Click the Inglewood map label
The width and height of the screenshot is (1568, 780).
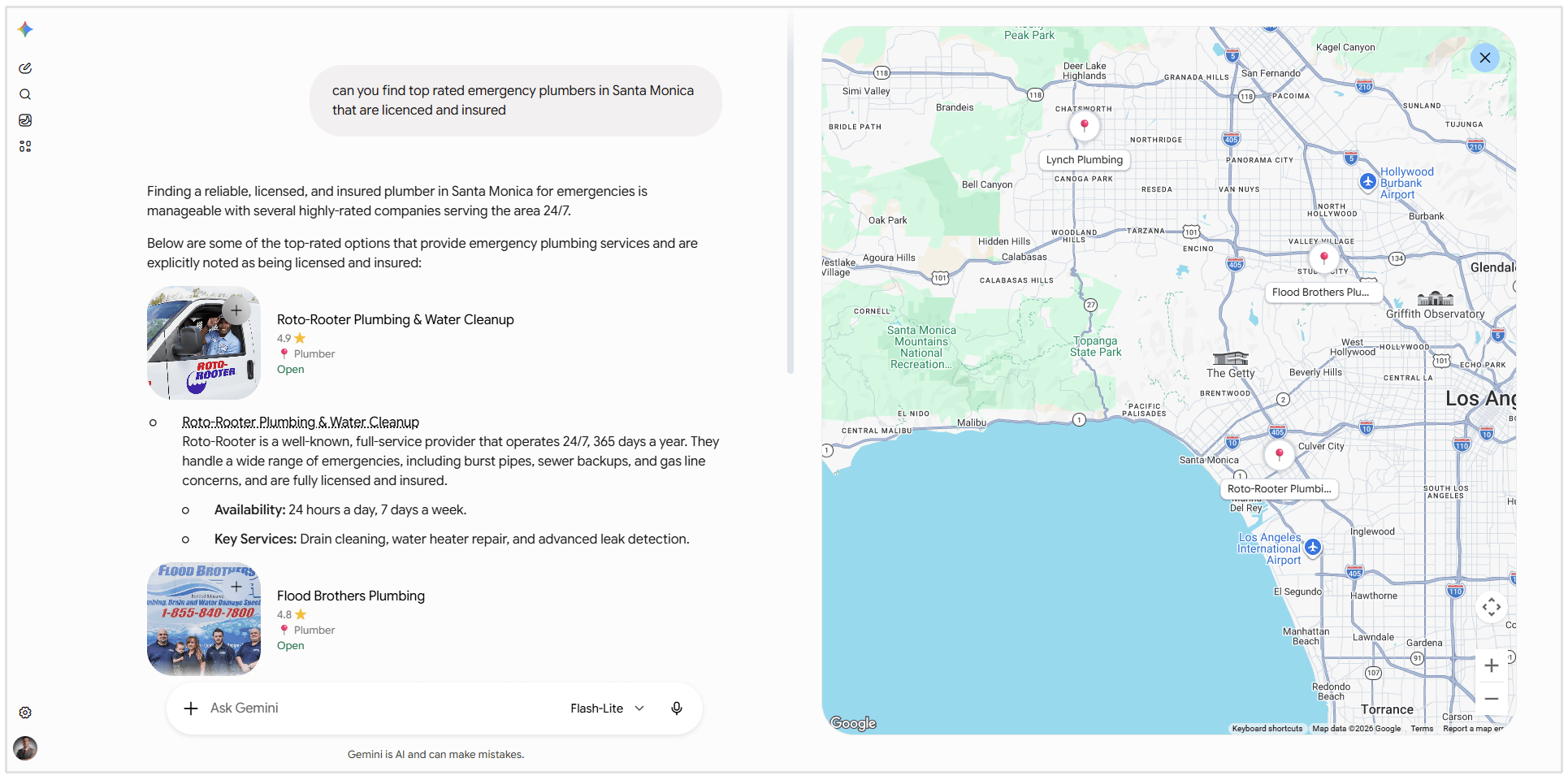pos(1373,531)
